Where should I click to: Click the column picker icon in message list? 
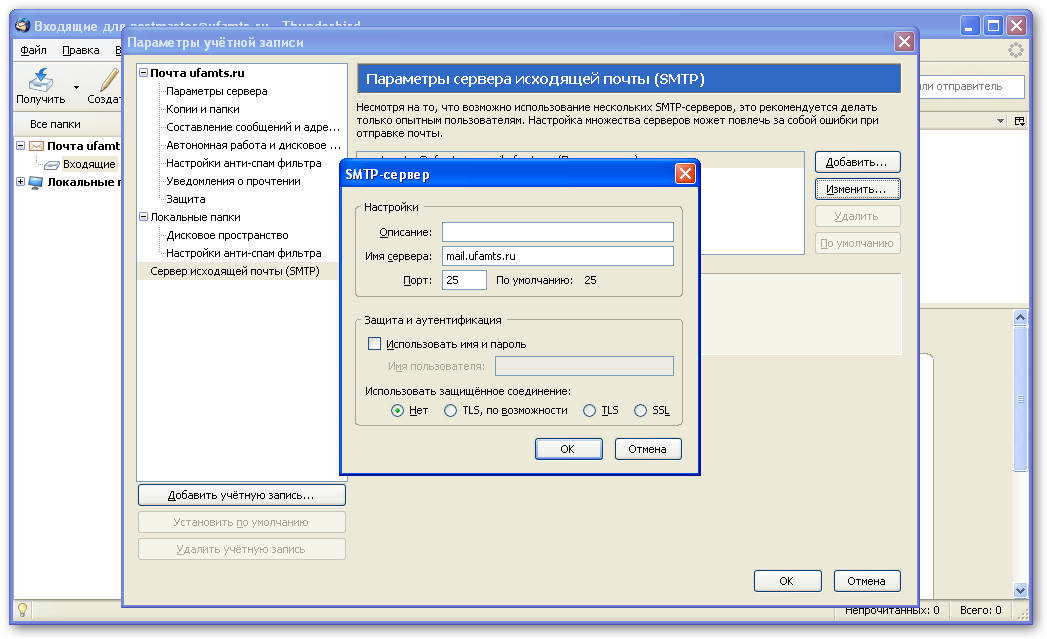pyautogui.click(x=1020, y=121)
